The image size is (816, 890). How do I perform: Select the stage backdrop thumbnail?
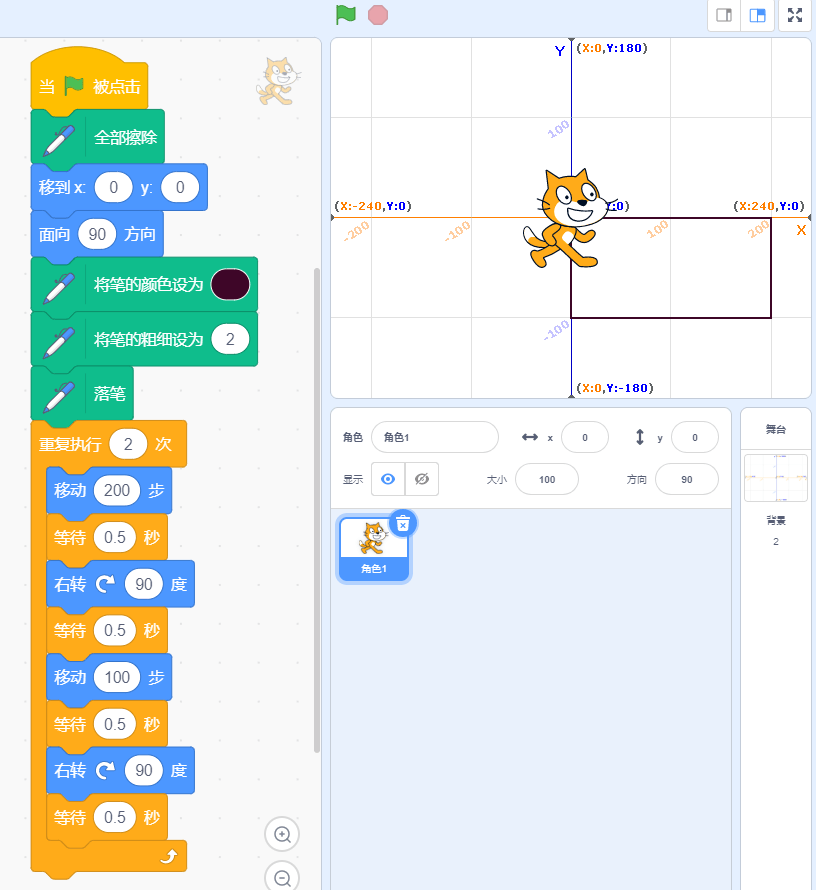(x=776, y=478)
